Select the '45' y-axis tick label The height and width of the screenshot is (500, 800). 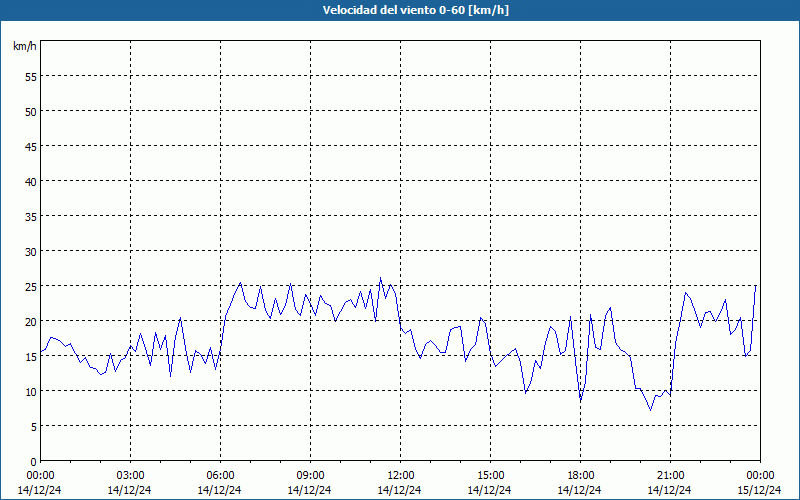coord(31,146)
